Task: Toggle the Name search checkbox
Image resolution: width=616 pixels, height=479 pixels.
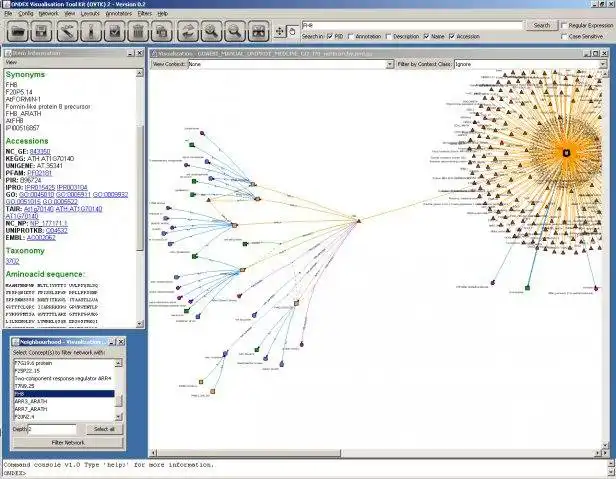Action: pos(426,36)
